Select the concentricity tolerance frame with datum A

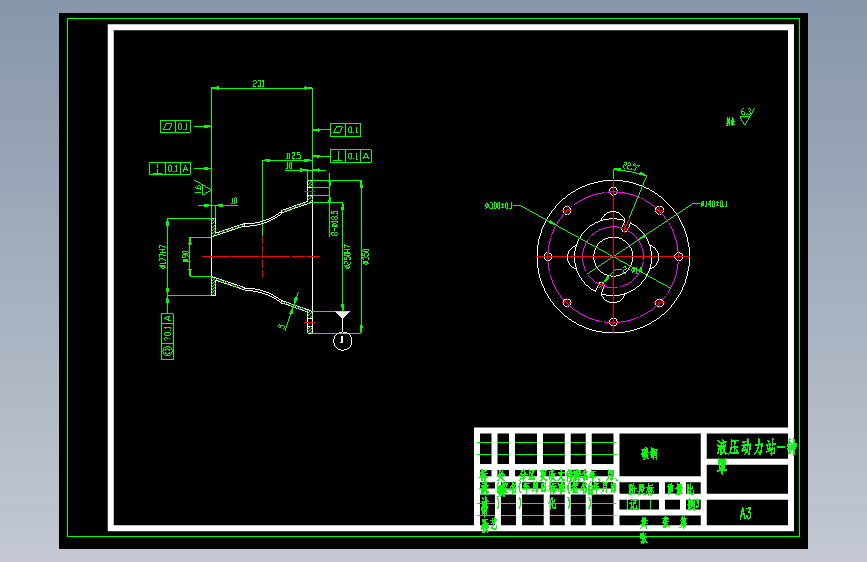(168, 336)
